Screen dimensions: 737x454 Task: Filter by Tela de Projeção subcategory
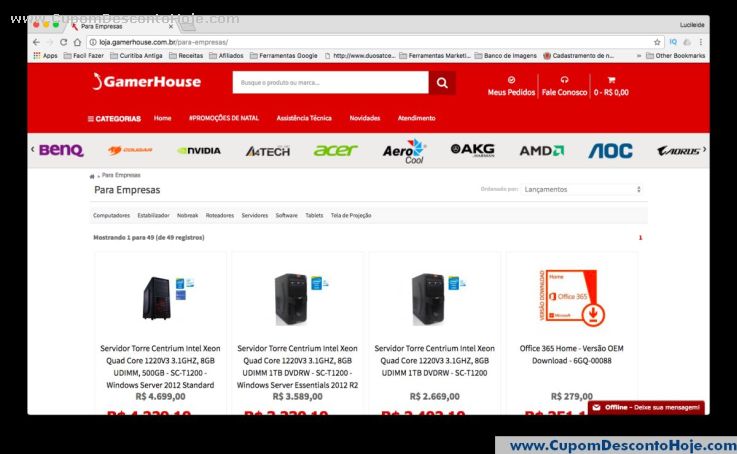tap(351, 216)
